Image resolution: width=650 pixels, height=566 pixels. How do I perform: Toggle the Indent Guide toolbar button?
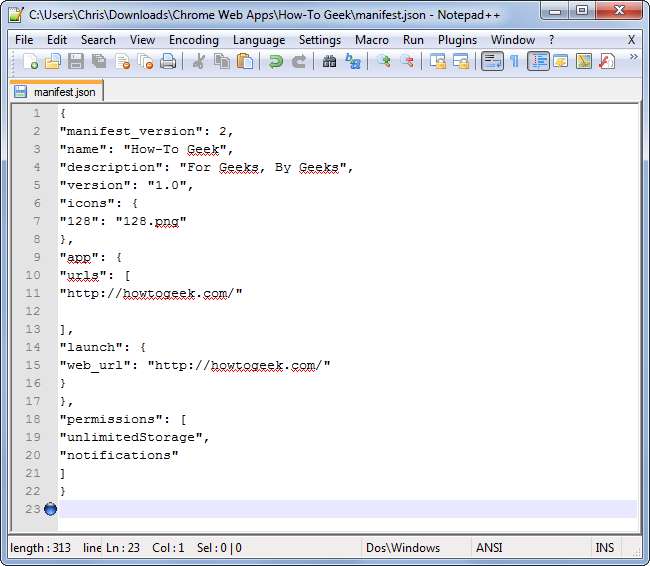[538, 62]
